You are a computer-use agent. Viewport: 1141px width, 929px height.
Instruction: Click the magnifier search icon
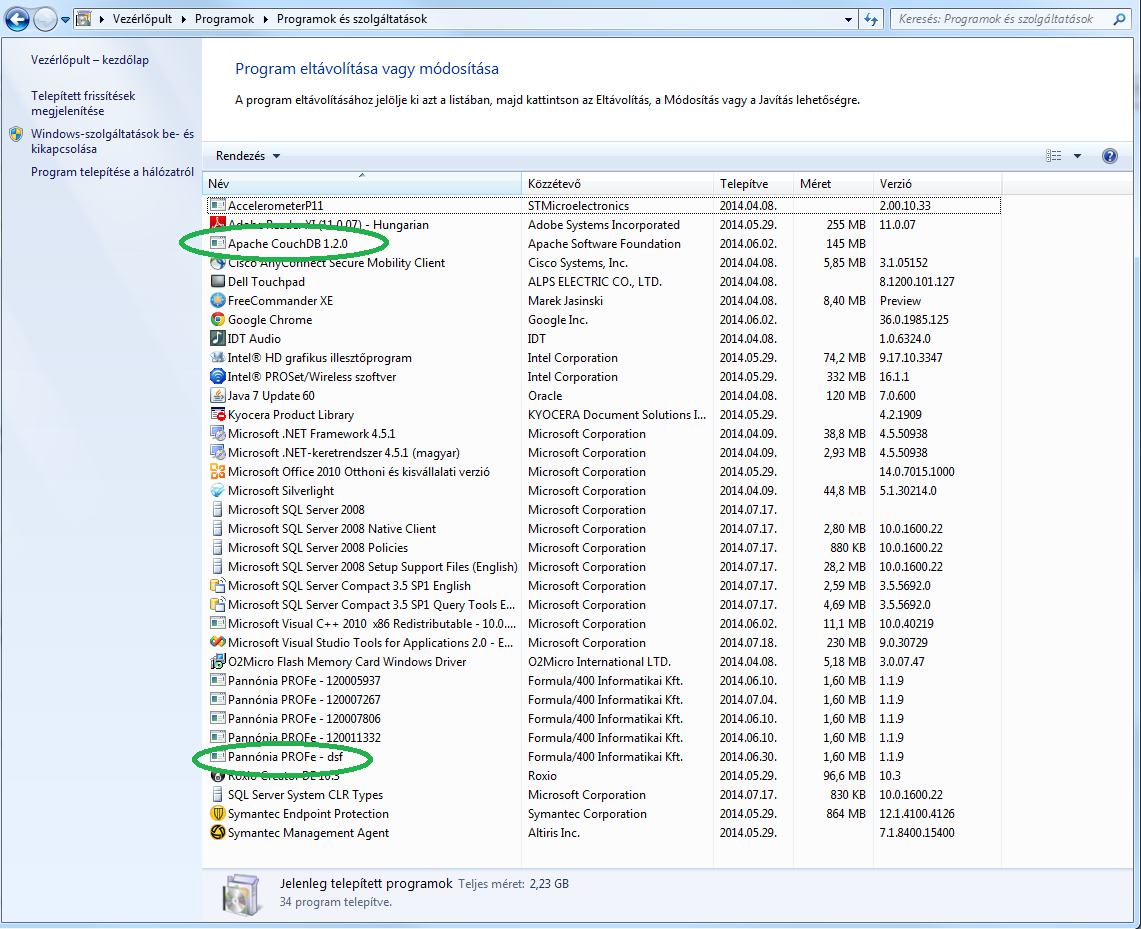(1120, 20)
